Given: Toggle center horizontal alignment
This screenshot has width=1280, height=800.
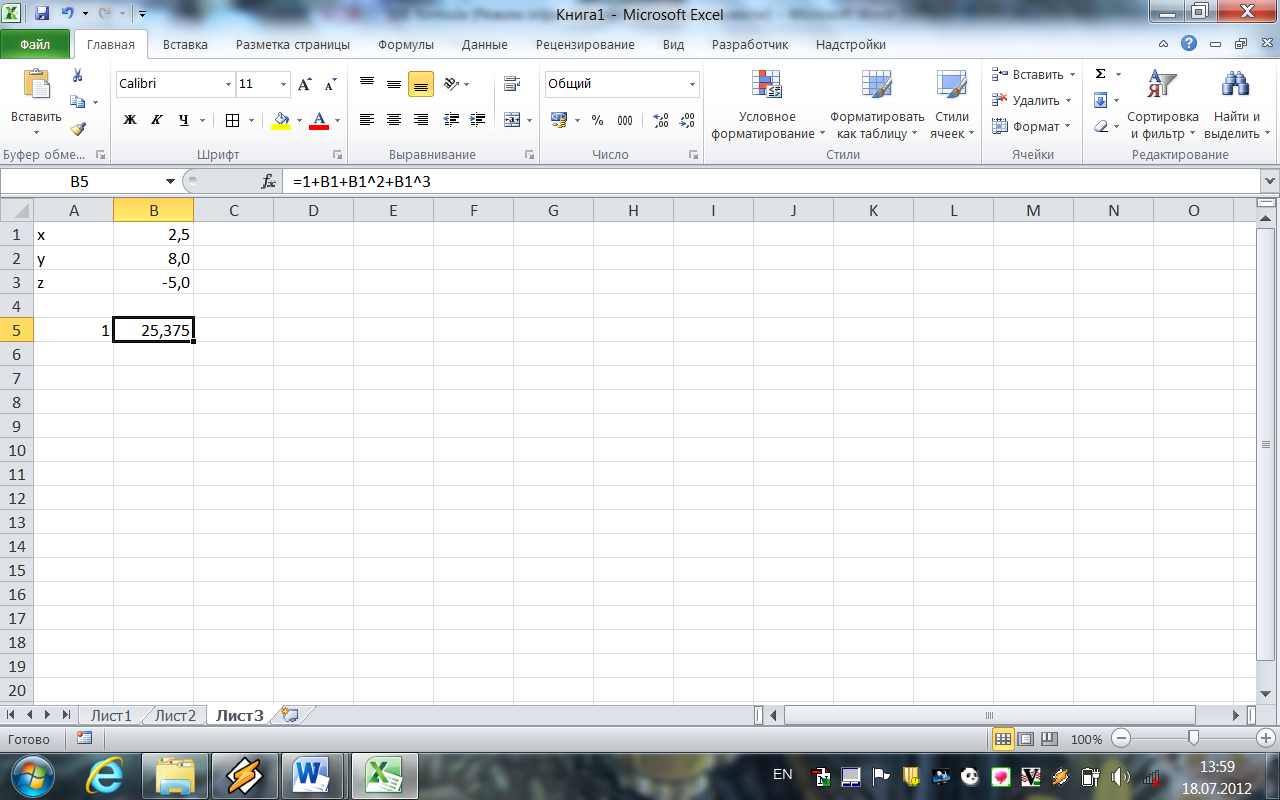Looking at the screenshot, I should [x=394, y=120].
